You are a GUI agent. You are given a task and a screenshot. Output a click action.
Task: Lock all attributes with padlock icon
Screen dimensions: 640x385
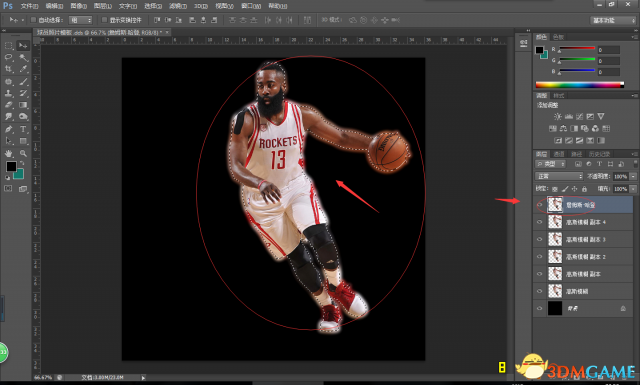pos(584,189)
